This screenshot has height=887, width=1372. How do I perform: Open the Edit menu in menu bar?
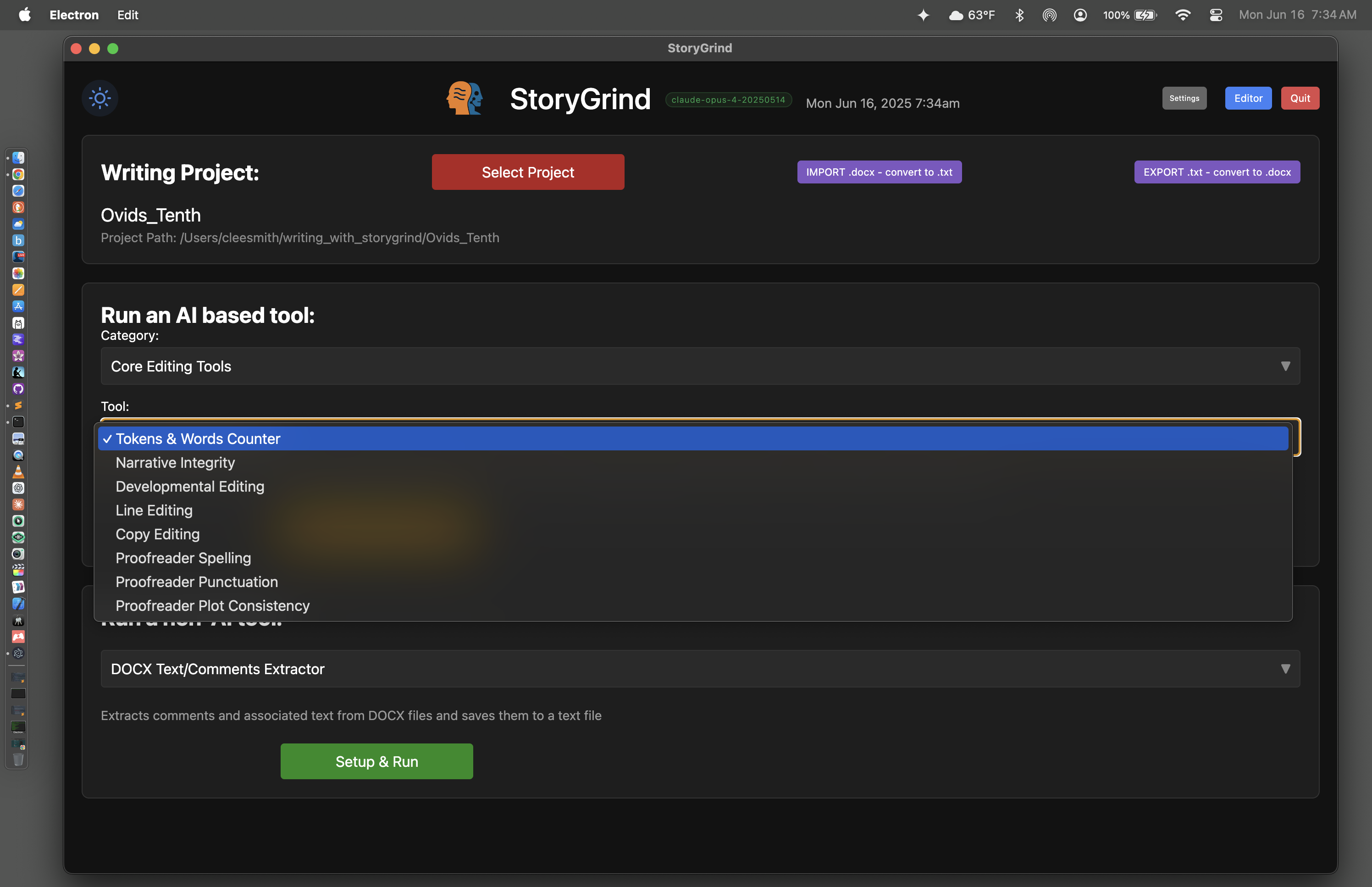[x=127, y=15]
